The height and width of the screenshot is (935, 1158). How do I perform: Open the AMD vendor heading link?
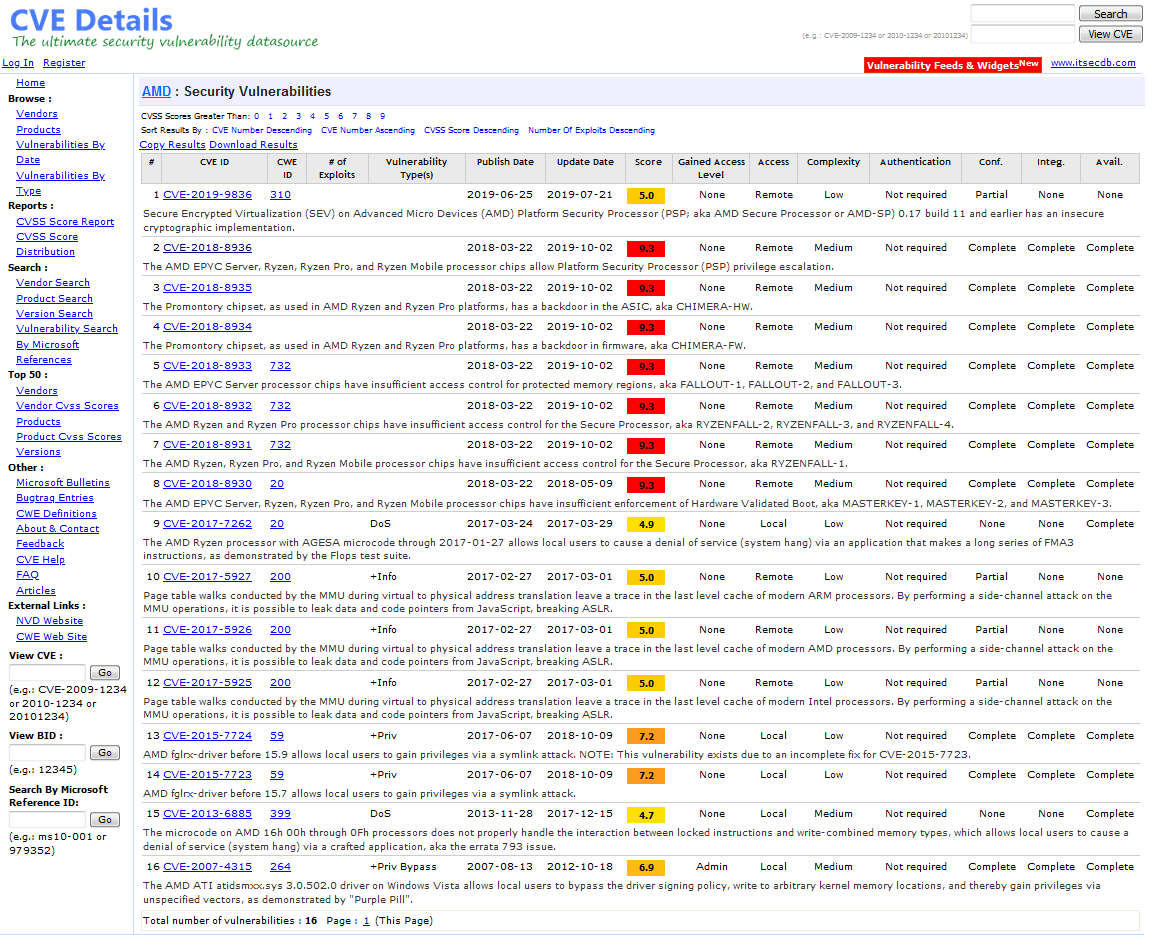pos(156,92)
